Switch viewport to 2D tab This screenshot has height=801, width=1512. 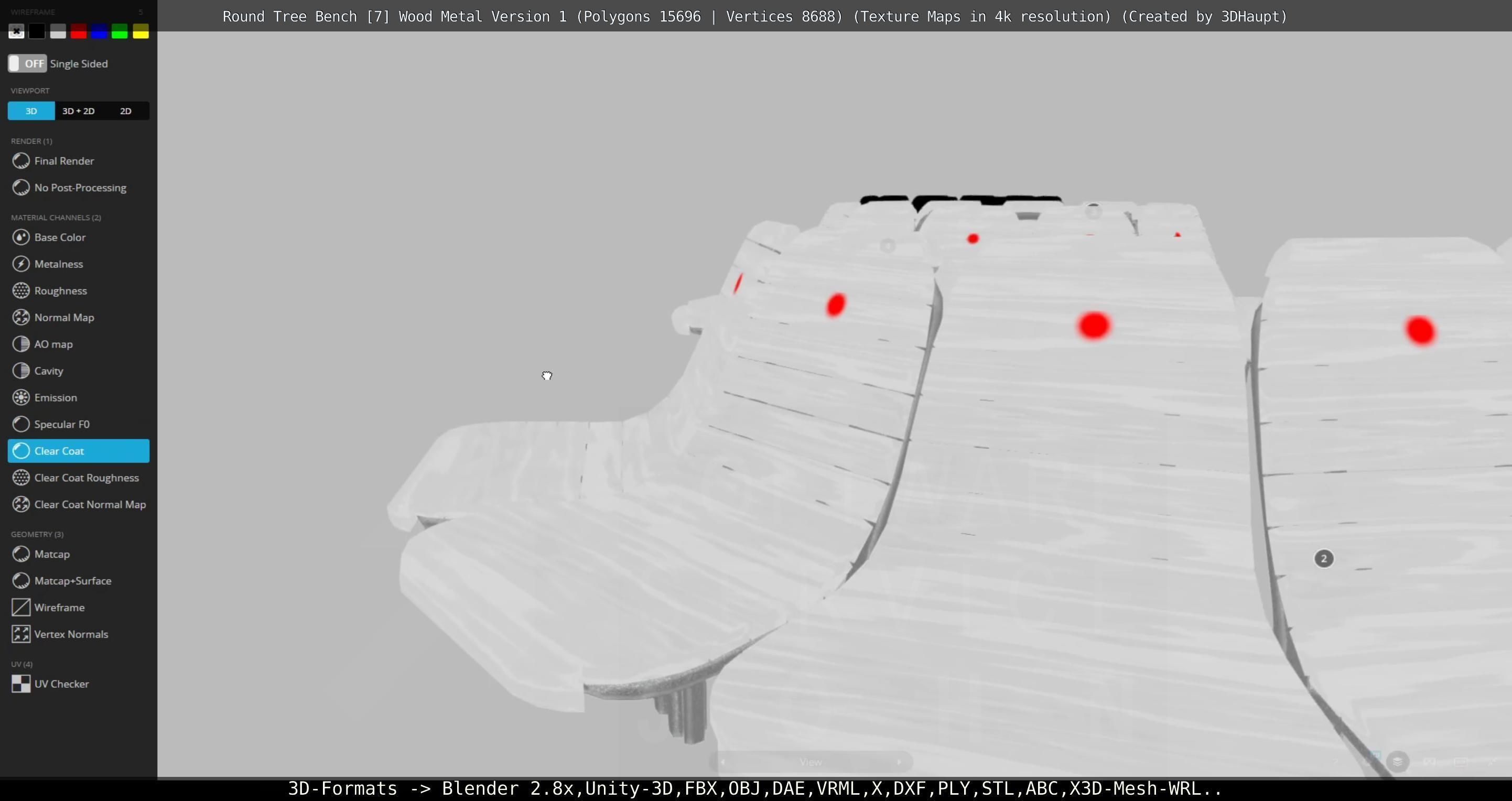[x=126, y=111]
